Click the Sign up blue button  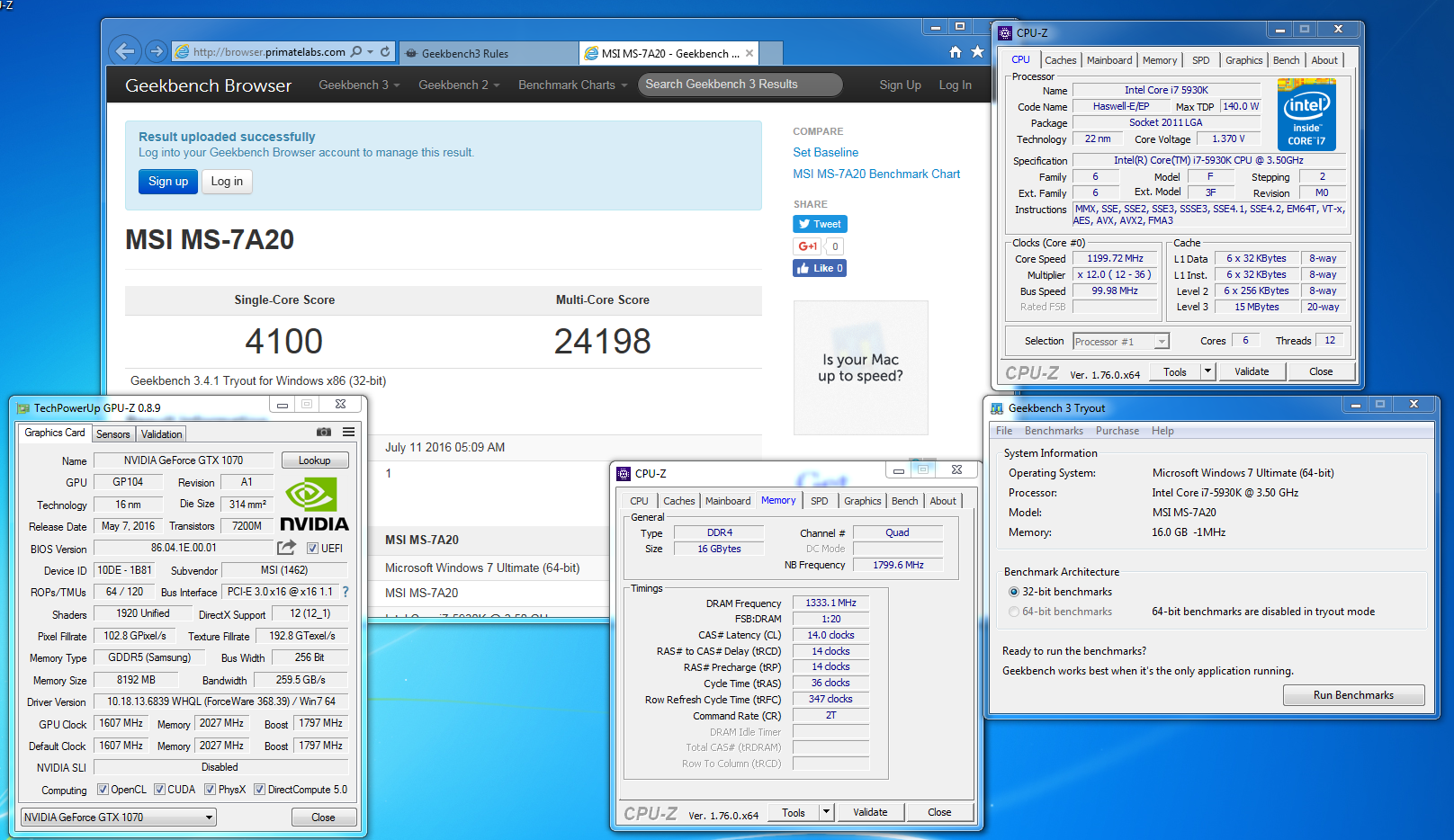pos(168,181)
